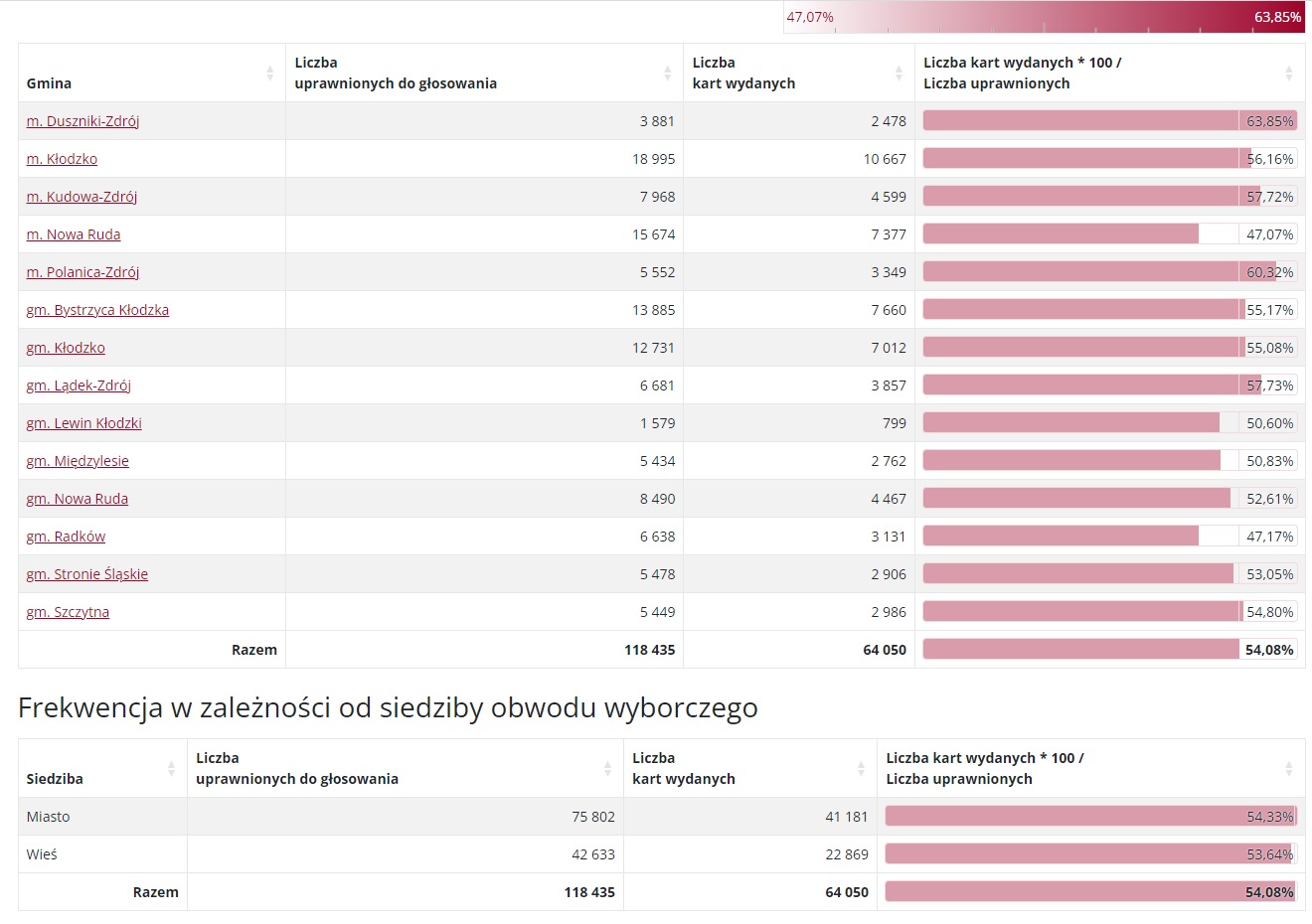
Task: Go to m. Kudowa-Zdrój page
Action: point(82,197)
